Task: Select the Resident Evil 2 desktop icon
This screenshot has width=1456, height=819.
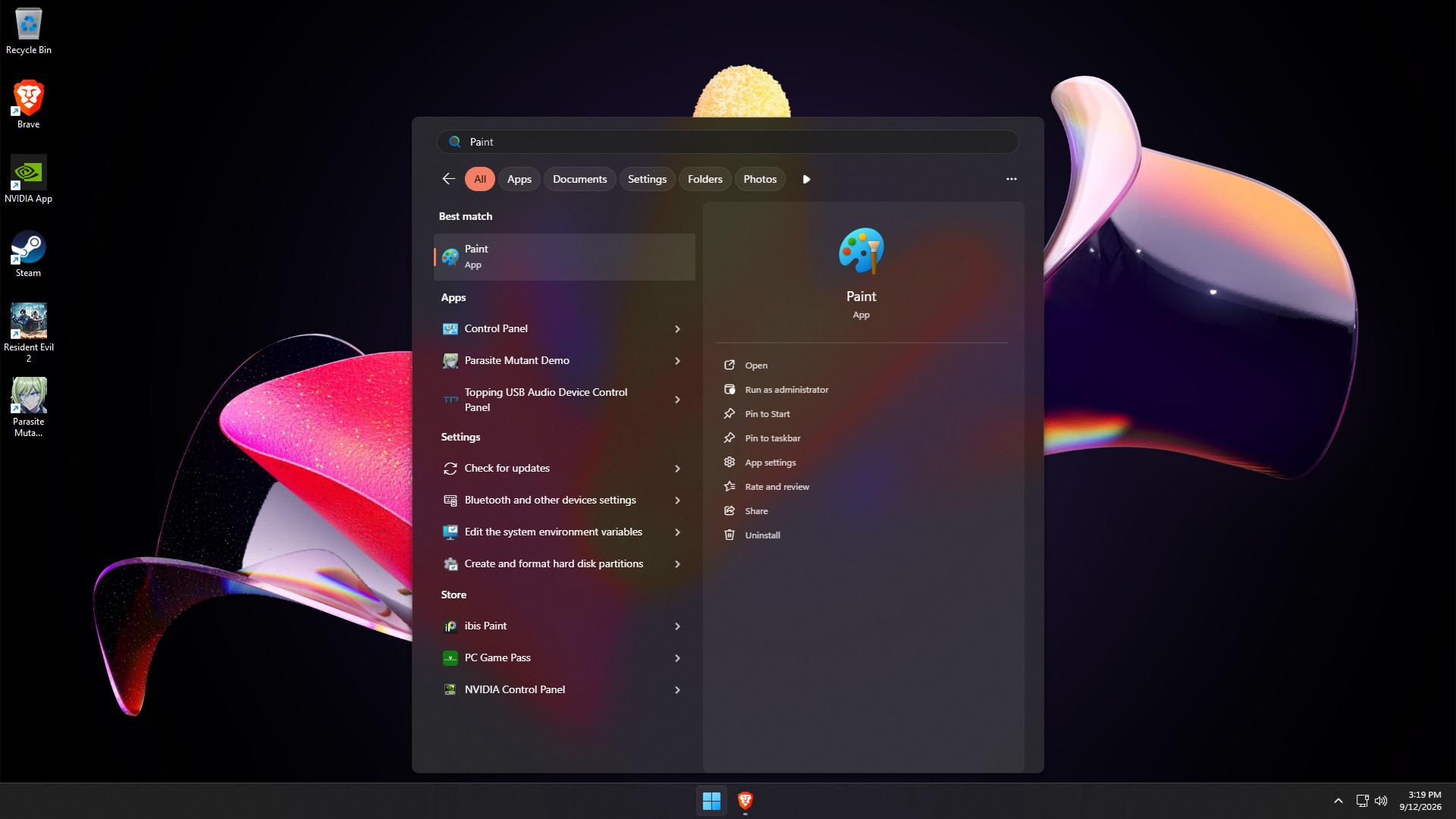Action: tap(28, 333)
